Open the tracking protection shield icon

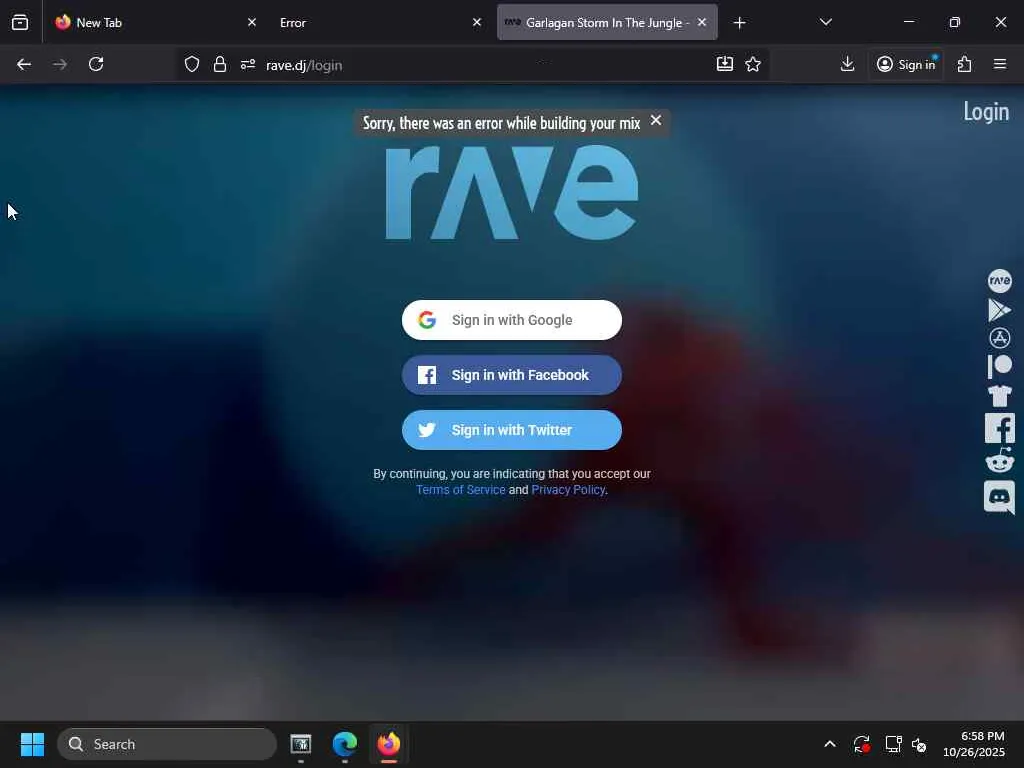click(x=191, y=64)
